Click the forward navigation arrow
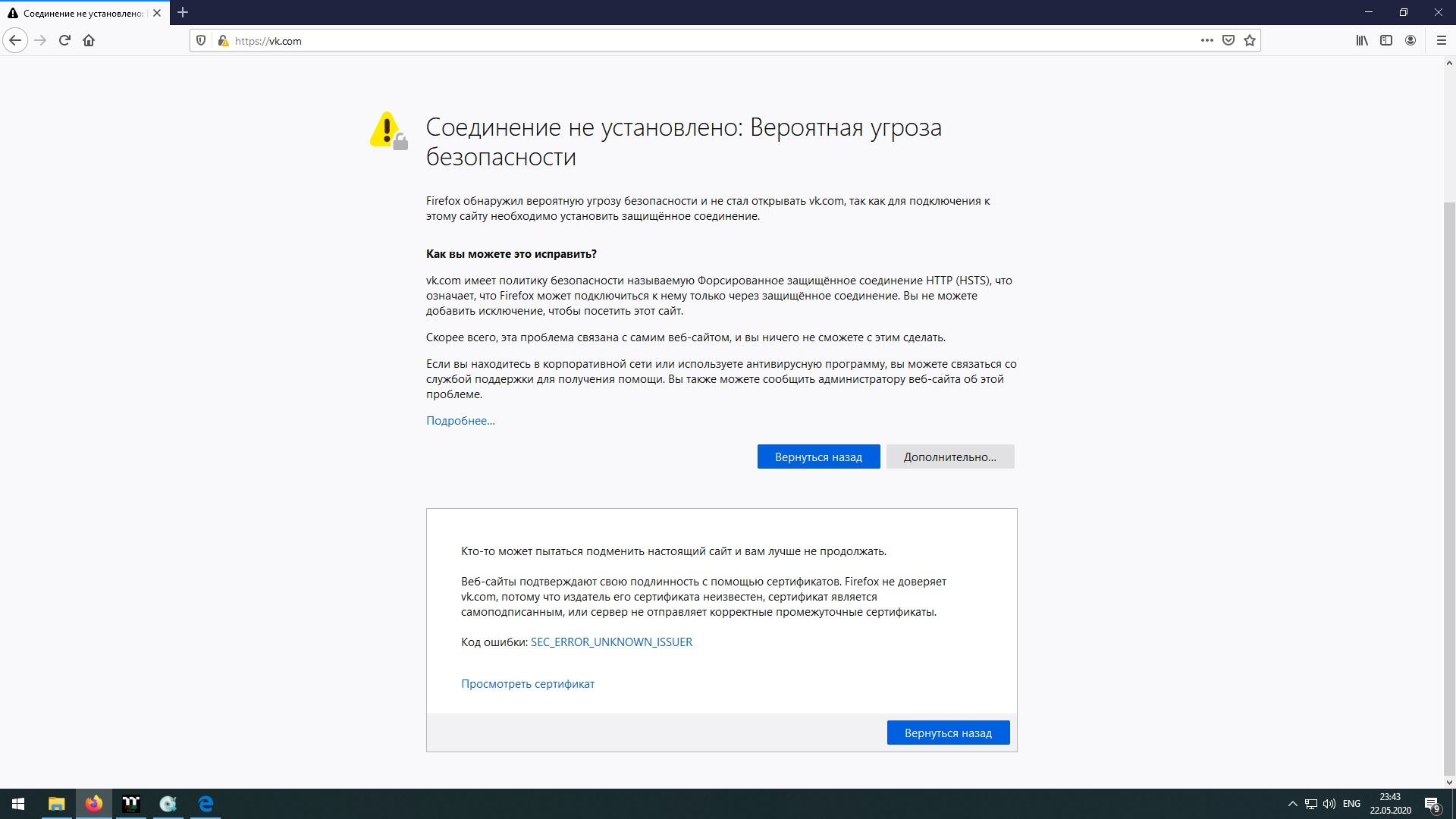Image resolution: width=1456 pixels, height=819 pixels. point(41,40)
